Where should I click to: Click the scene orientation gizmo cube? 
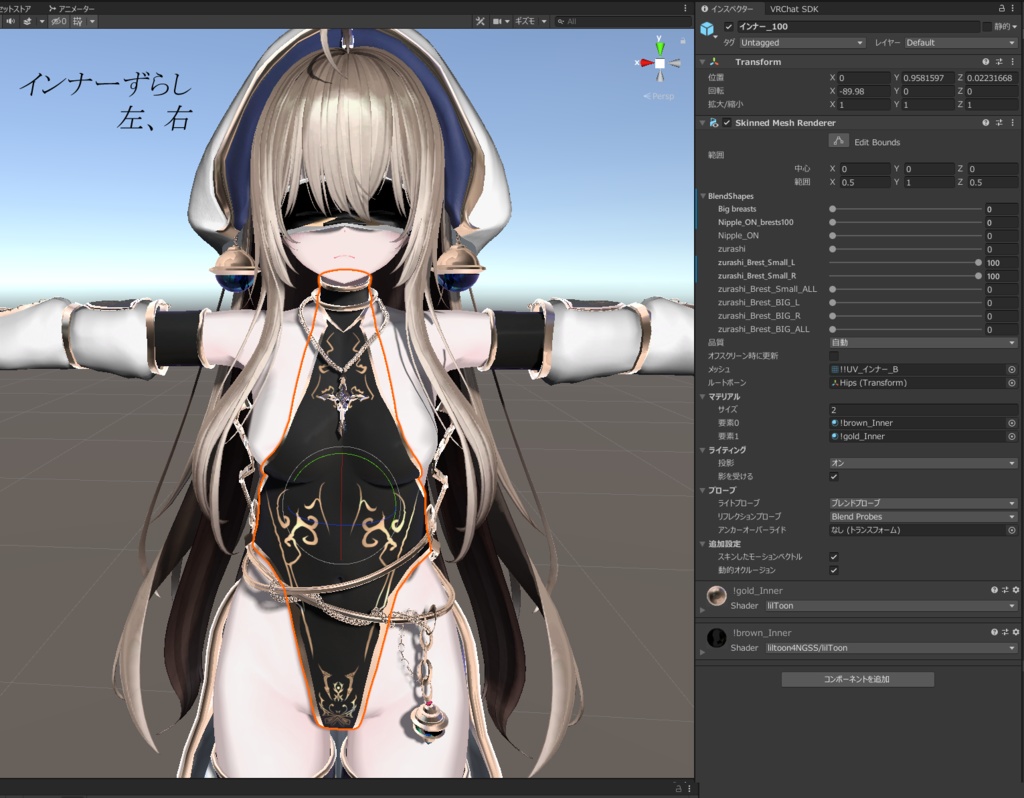pyautogui.click(x=660, y=63)
